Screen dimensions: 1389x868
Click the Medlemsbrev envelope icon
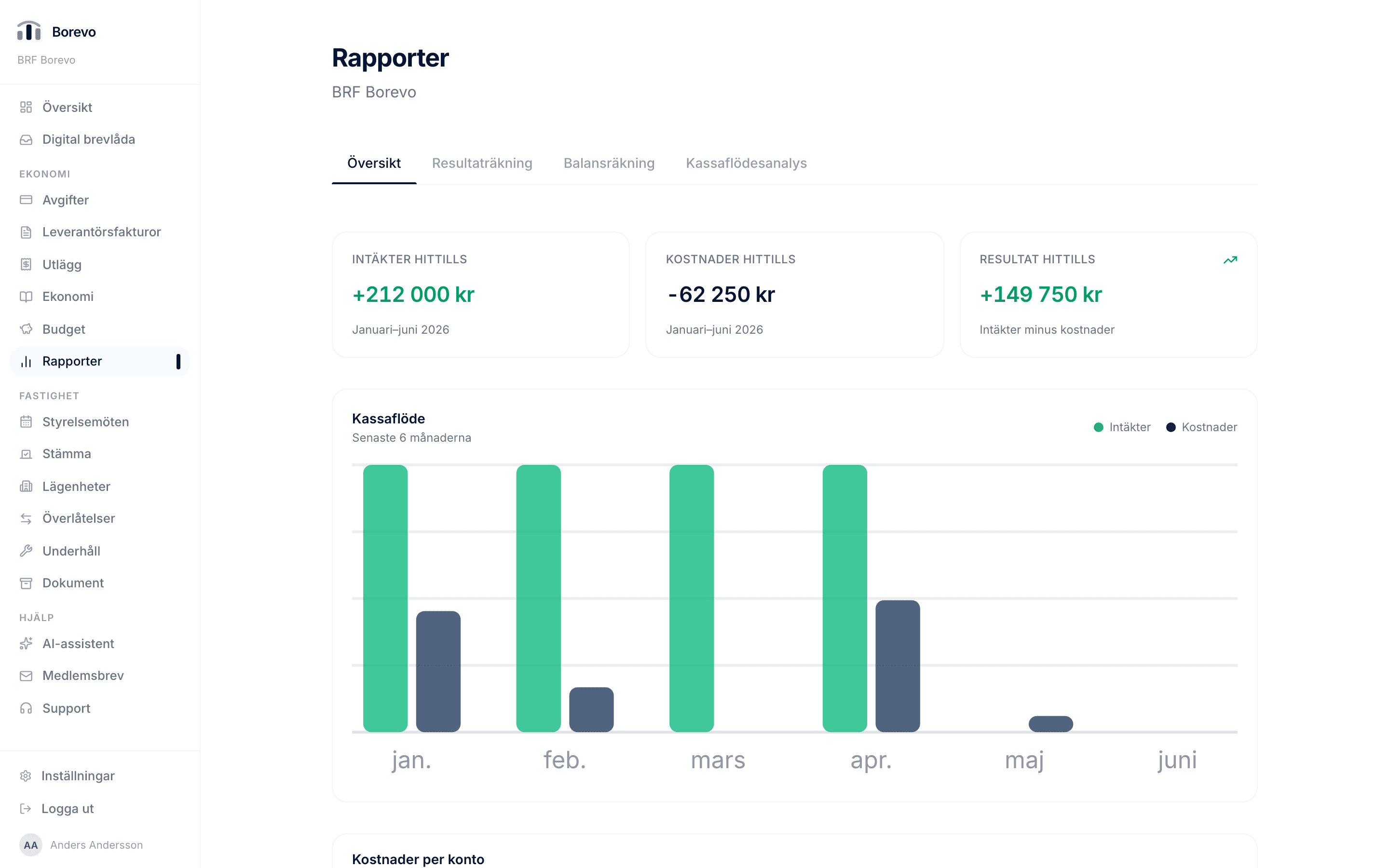[26, 676]
